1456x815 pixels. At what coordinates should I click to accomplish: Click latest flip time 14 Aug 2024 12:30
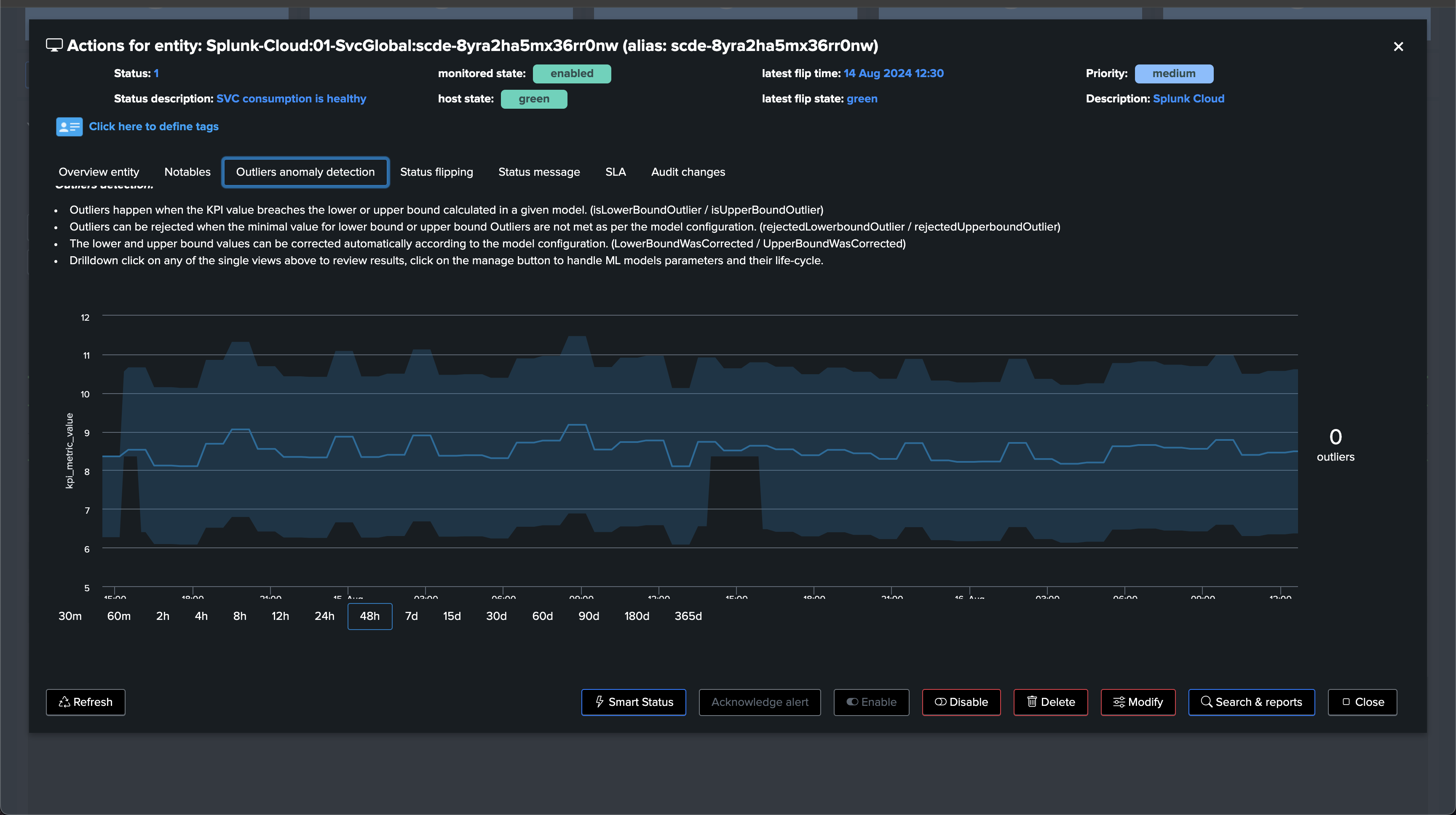(894, 73)
